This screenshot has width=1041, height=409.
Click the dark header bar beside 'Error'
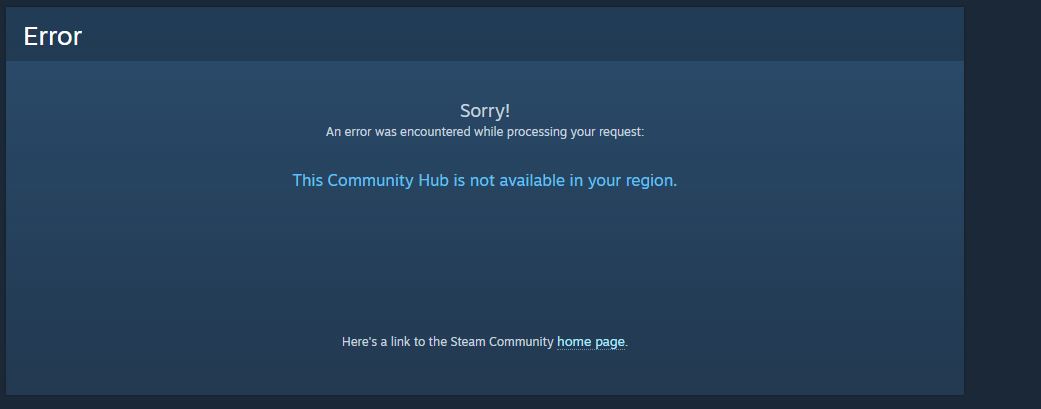coord(518,35)
